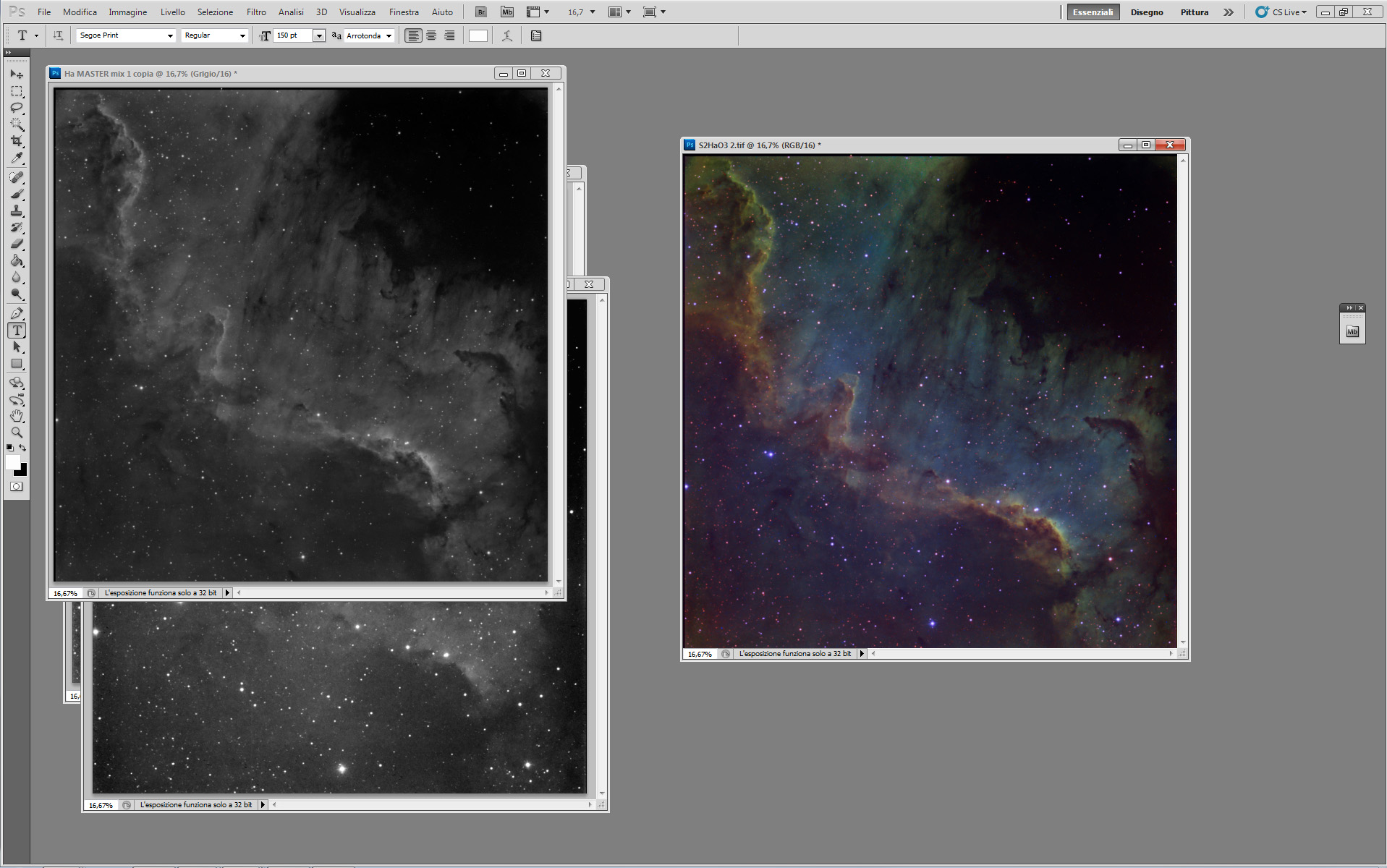Toggle Quick Mask mode

pyautogui.click(x=17, y=487)
